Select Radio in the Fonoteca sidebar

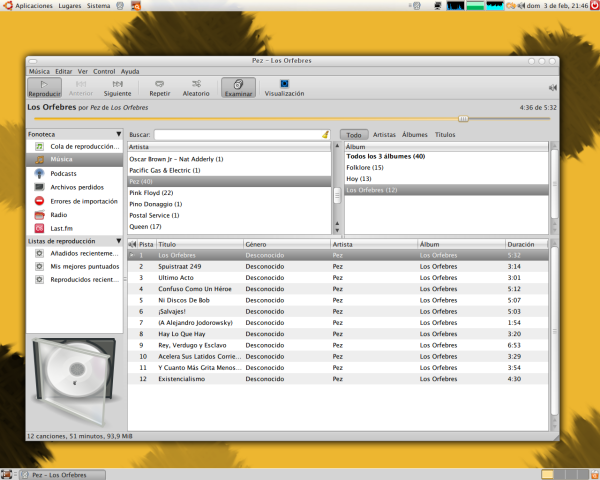click(x=58, y=215)
